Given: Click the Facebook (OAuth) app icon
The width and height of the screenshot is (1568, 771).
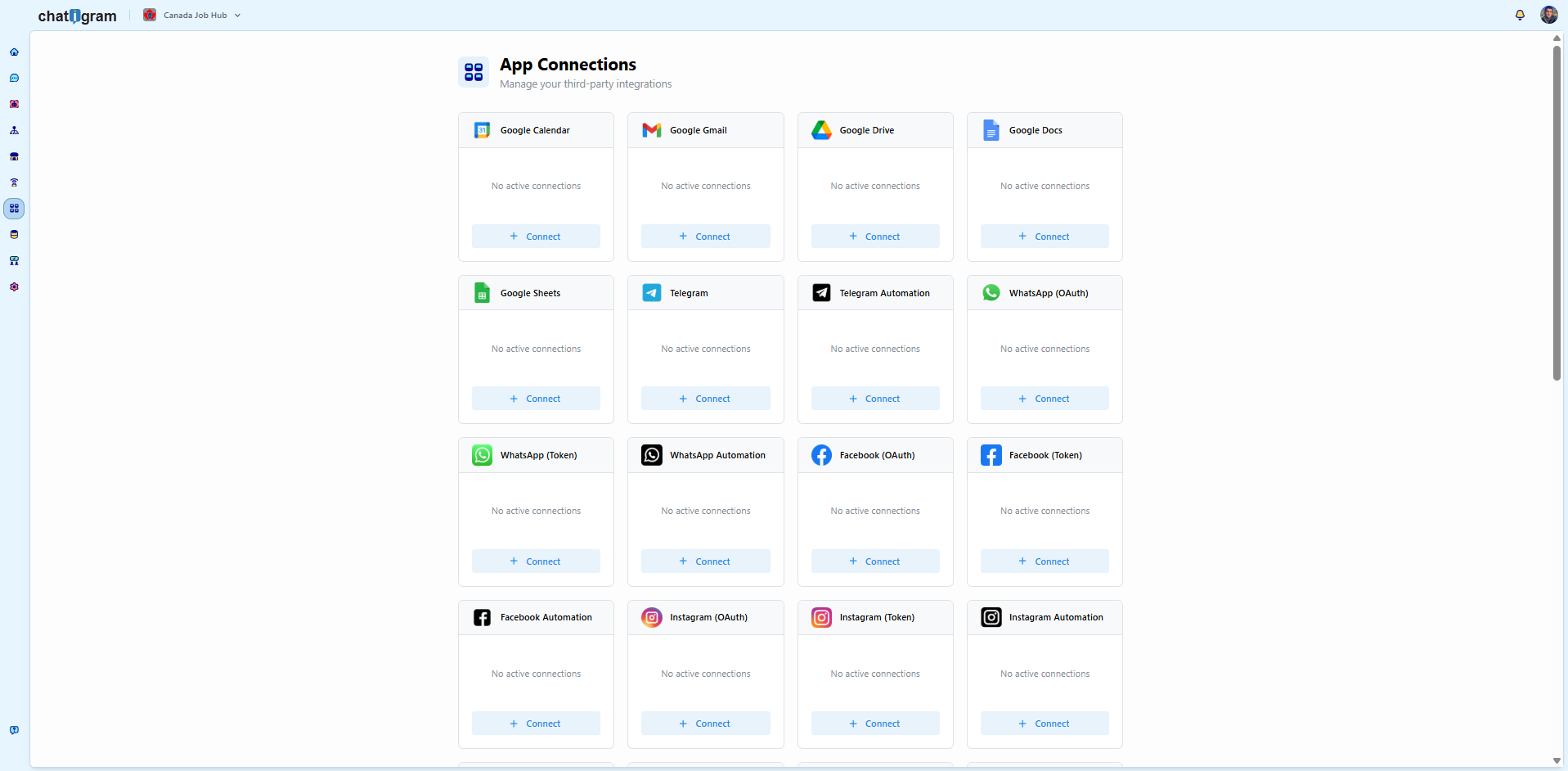Looking at the screenshot, I should pos(821,455).
